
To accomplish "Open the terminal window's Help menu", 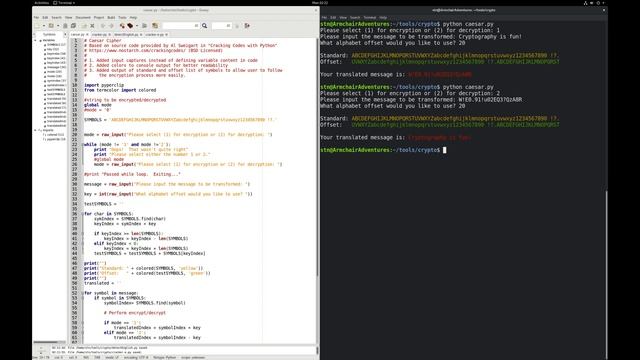I will tap(383, 18).
